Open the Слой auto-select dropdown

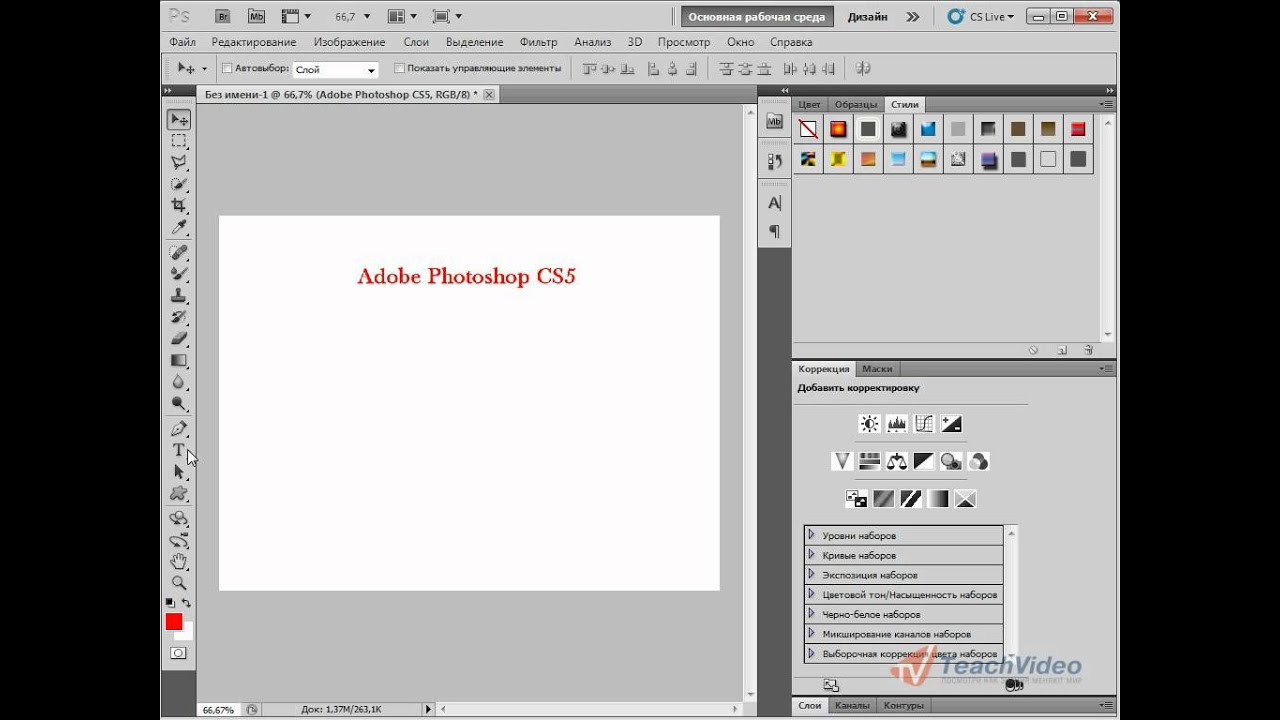coord(335,70)
